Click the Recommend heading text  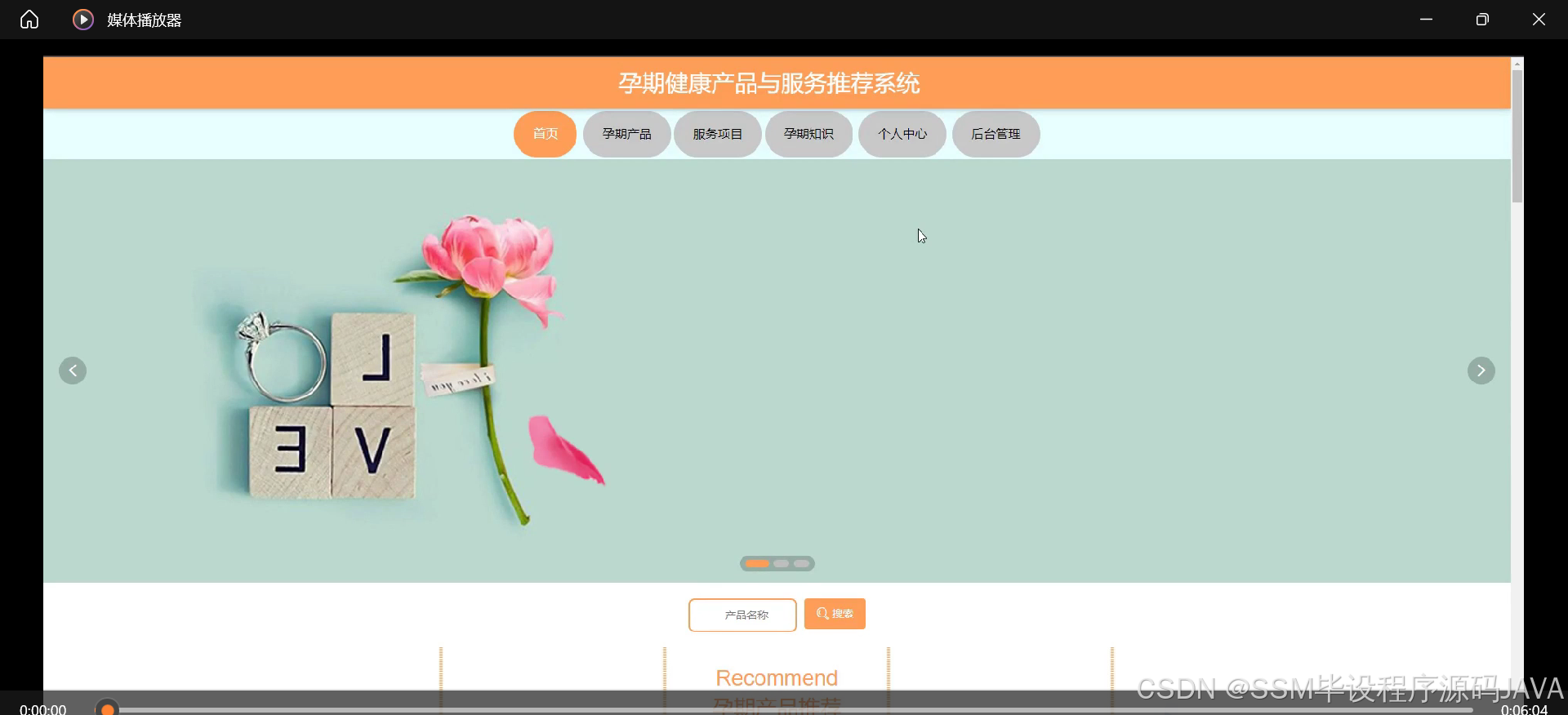pyautogui.click(x=777, y=678)
